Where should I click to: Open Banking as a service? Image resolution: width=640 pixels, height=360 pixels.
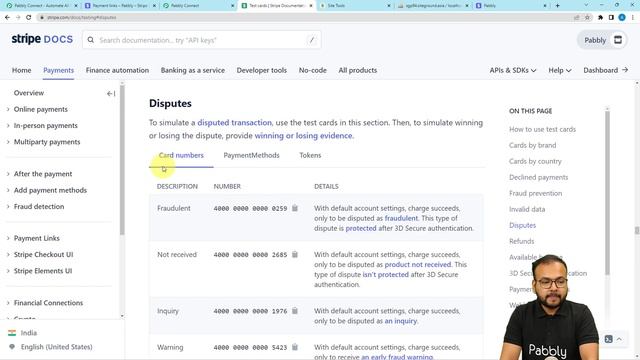(x=193, y=70)
